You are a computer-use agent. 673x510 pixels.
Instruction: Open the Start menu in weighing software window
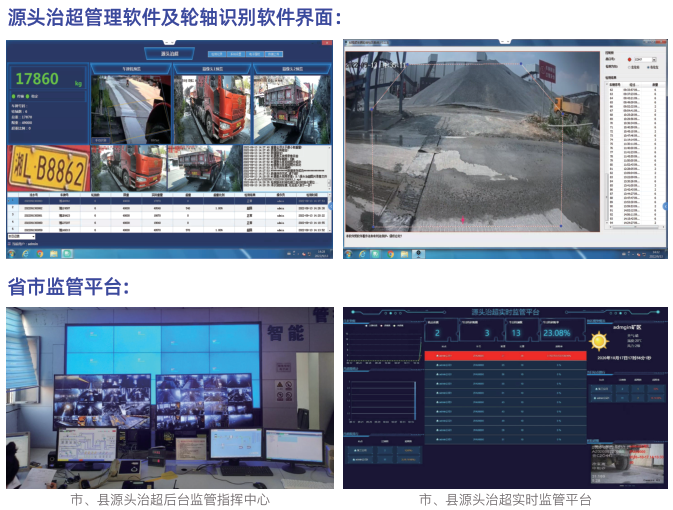click(12, 254)
